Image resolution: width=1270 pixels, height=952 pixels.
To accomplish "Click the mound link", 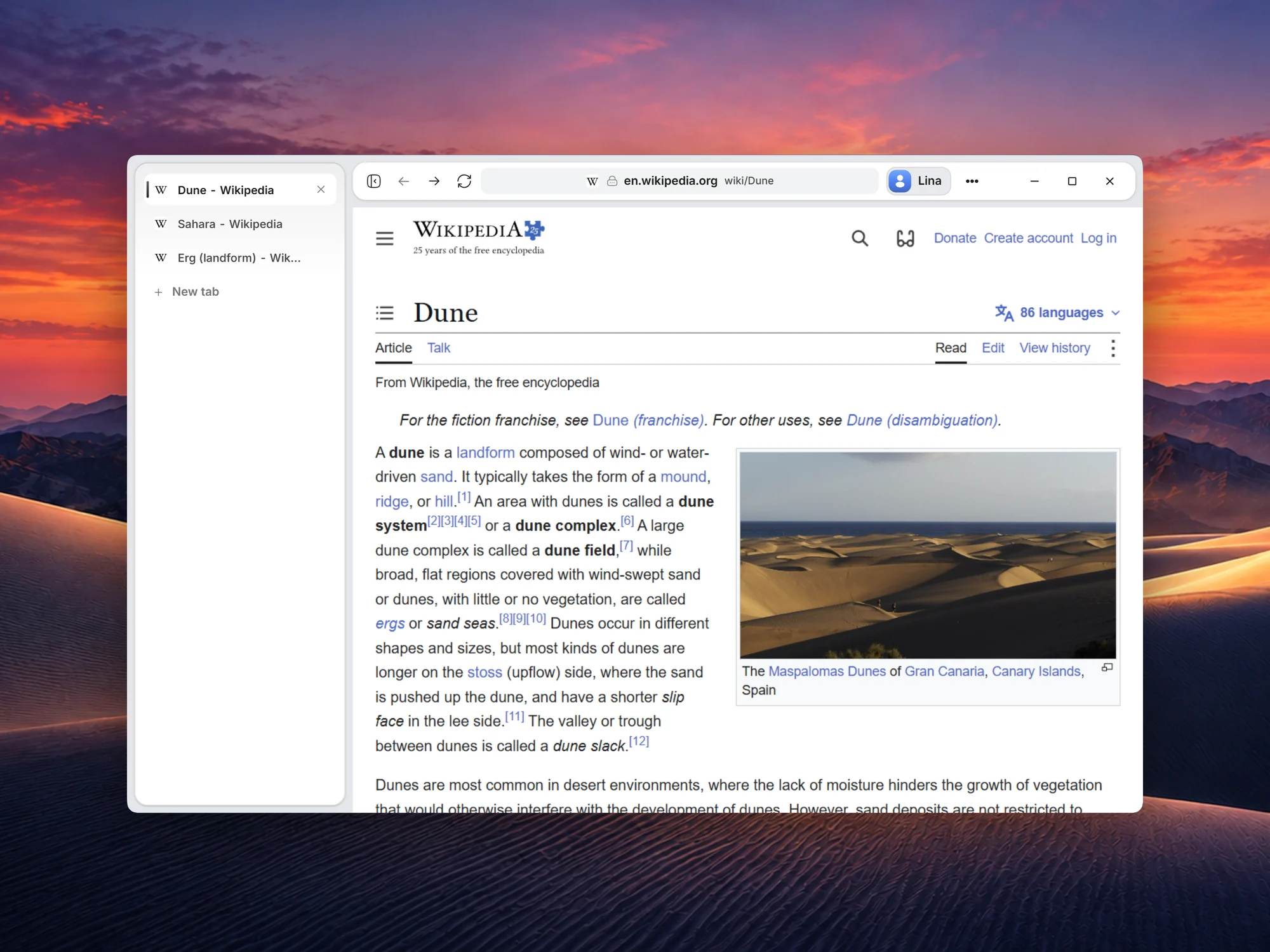I will pos(683,477).
